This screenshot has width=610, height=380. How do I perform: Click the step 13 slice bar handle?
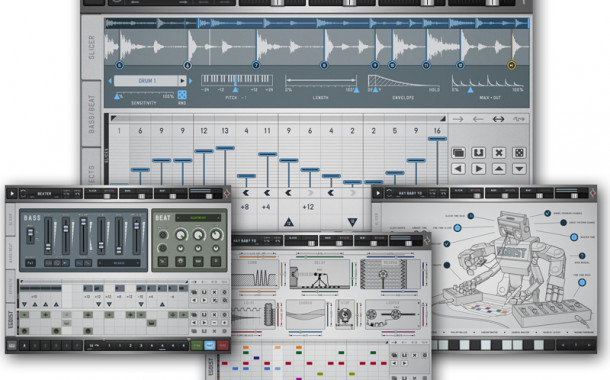(x=225, y=148)
